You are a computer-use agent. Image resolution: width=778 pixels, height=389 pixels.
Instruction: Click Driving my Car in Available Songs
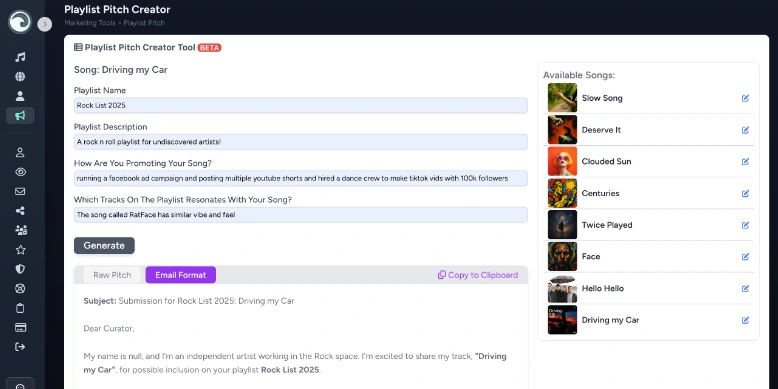(x=610, y=320)
